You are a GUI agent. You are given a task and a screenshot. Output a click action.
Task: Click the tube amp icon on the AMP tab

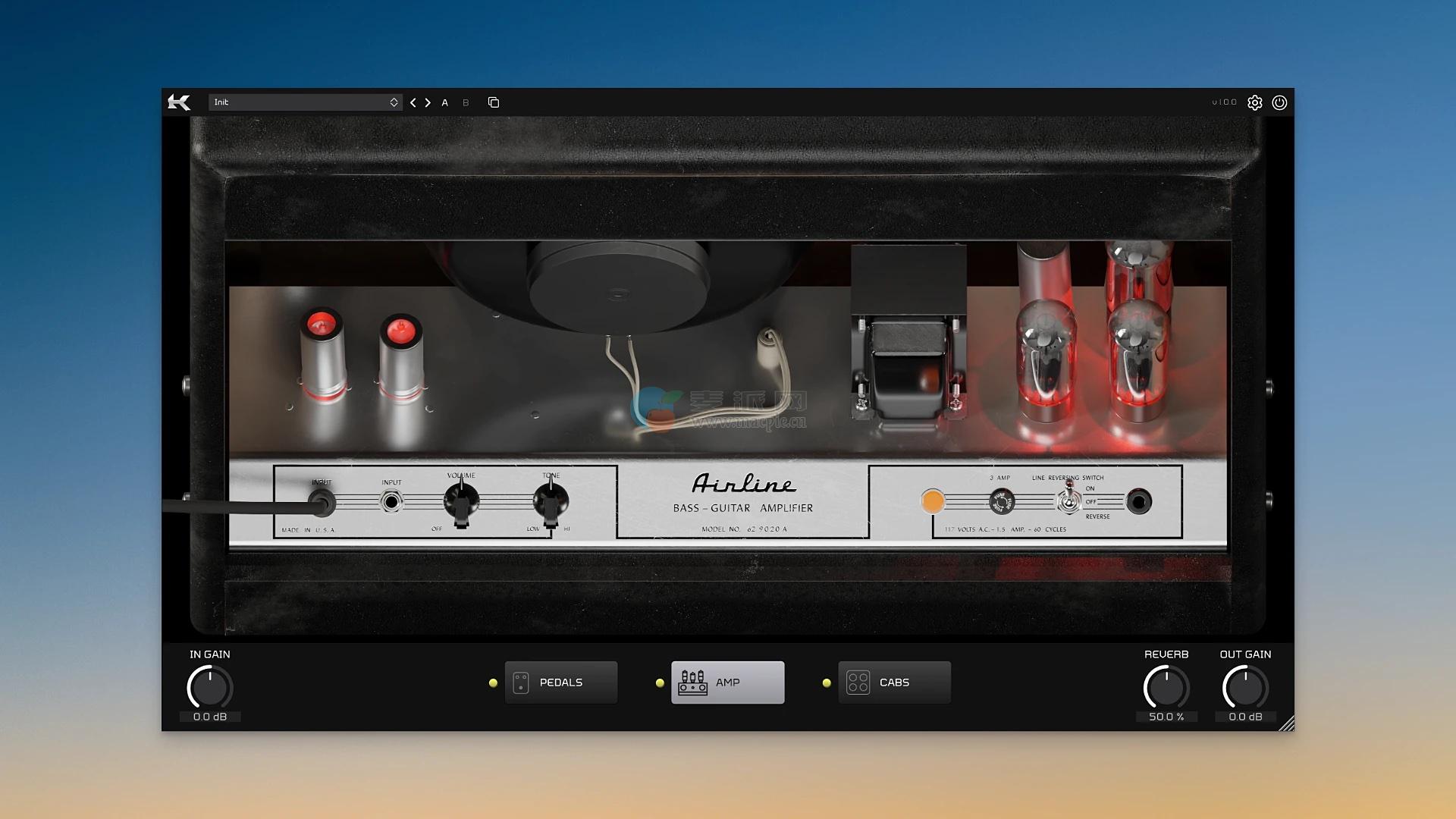692,682
